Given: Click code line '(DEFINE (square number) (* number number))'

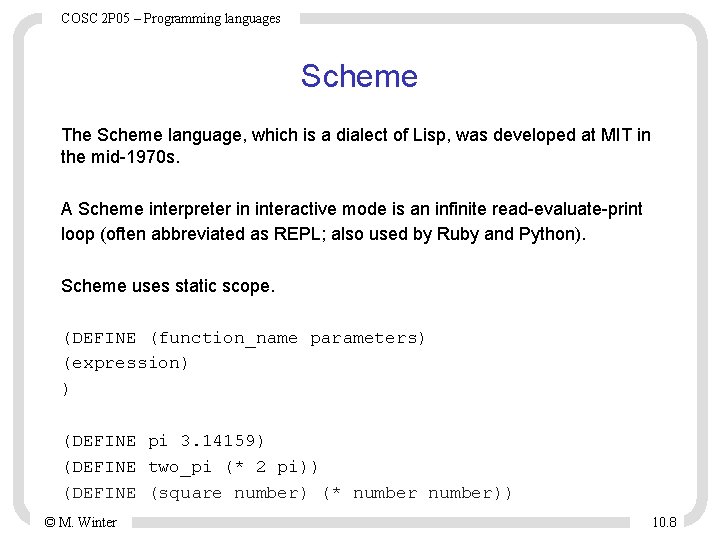Looking at the screenshot, I should (287, 493).
